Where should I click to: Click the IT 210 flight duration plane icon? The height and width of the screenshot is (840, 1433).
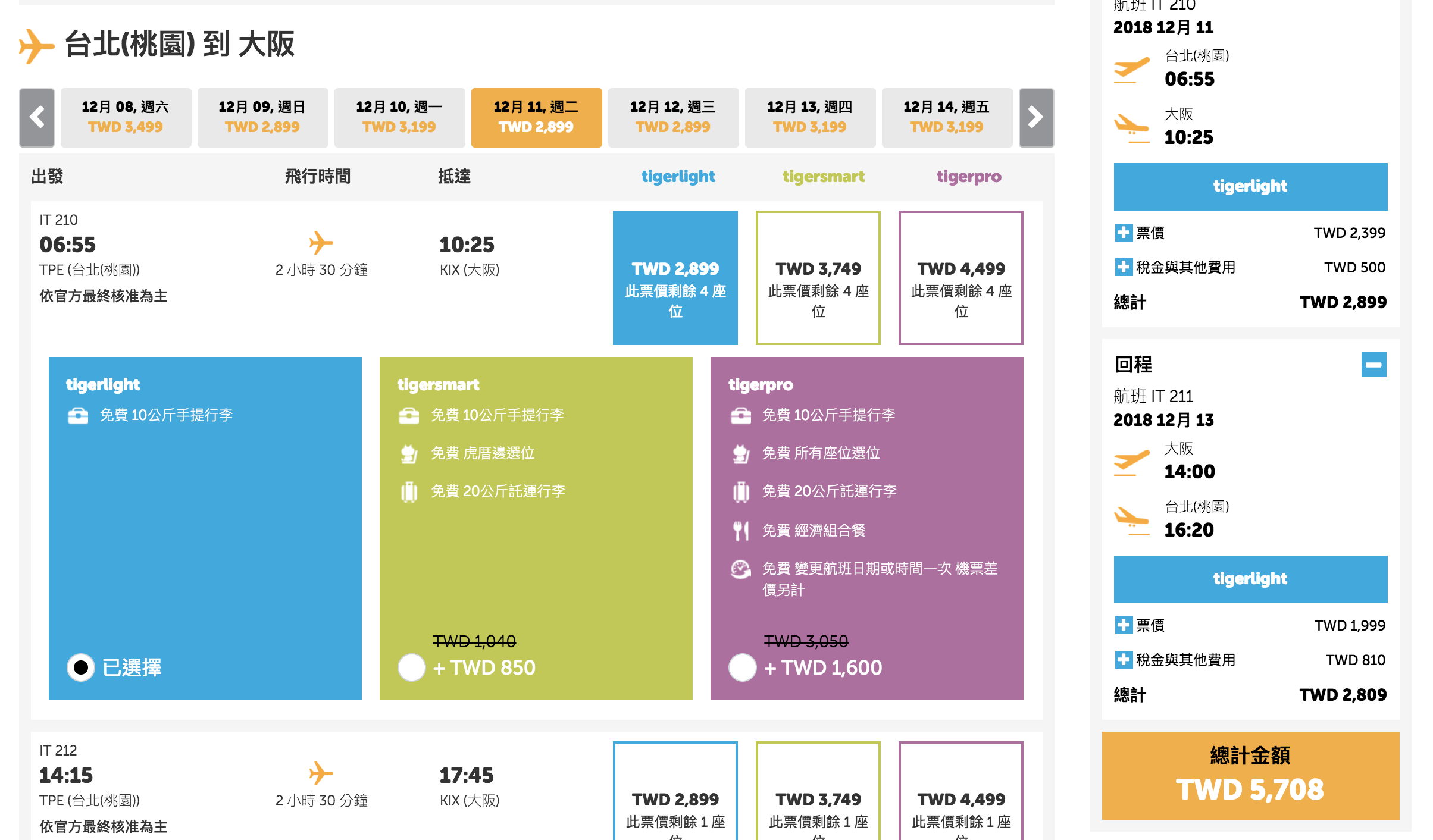(321, 243)
